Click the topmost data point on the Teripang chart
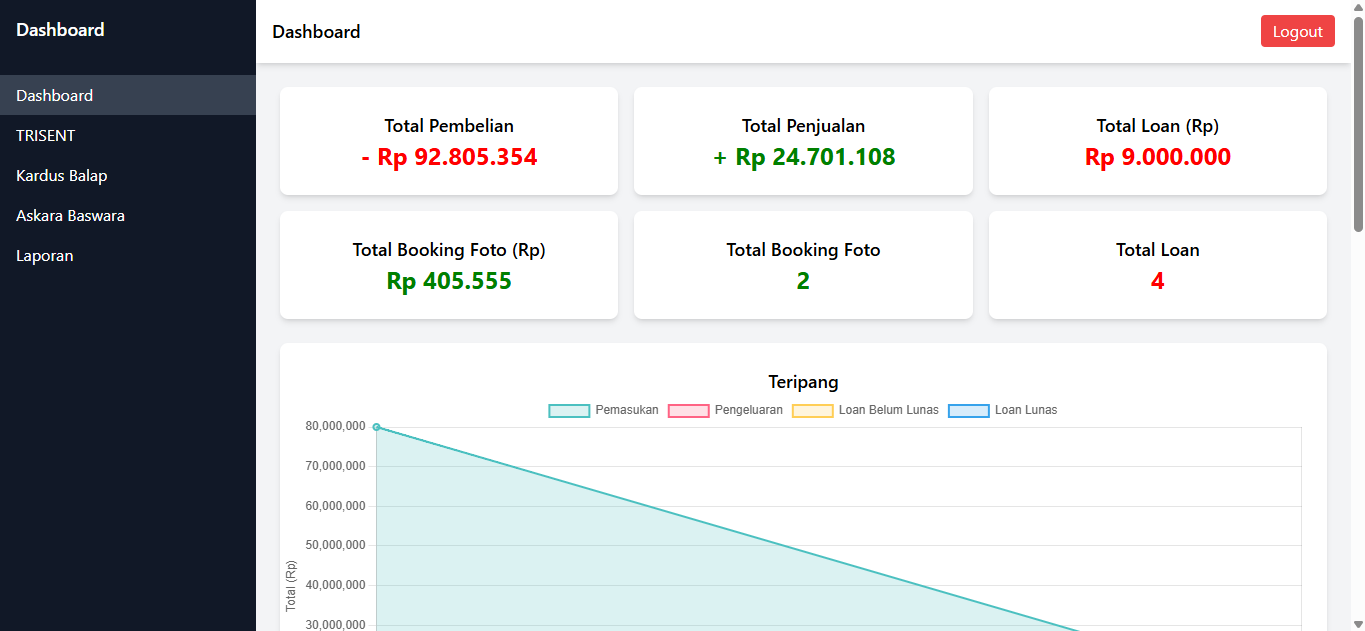This screenshot has height=631, width=1365. 377,425
